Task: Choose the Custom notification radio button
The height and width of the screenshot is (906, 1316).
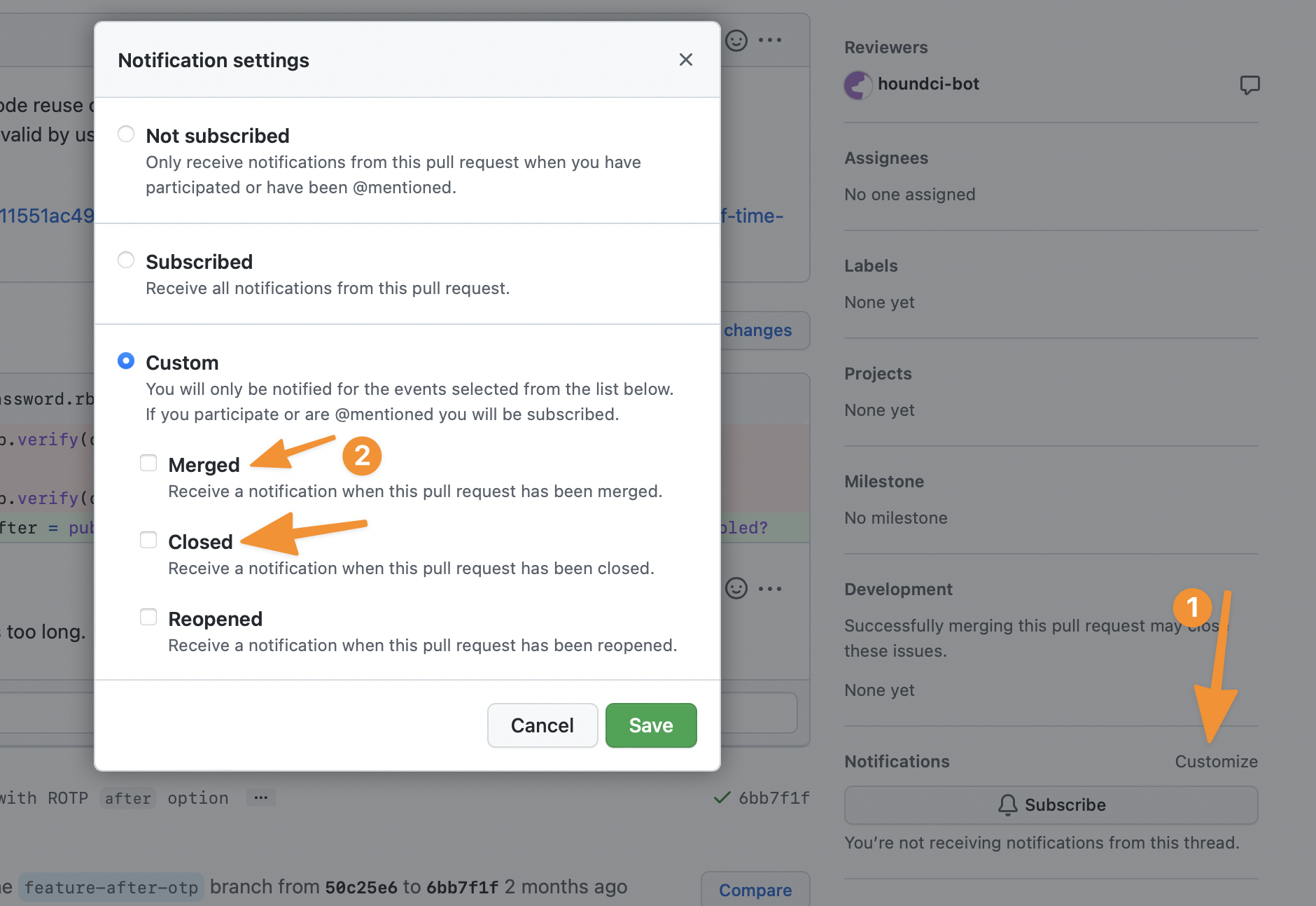Action: coord(126,361)
